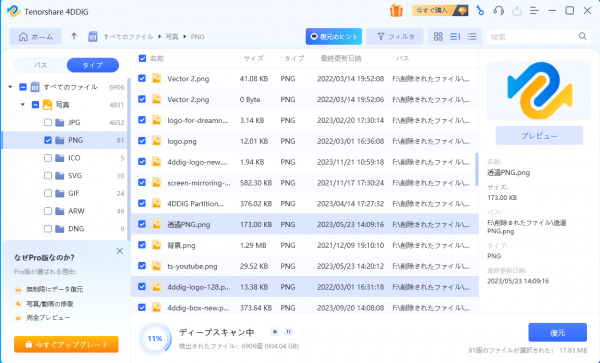Open the key registration icon
The width and height of the screenshot is (600, 363).
tap(480, 10)
